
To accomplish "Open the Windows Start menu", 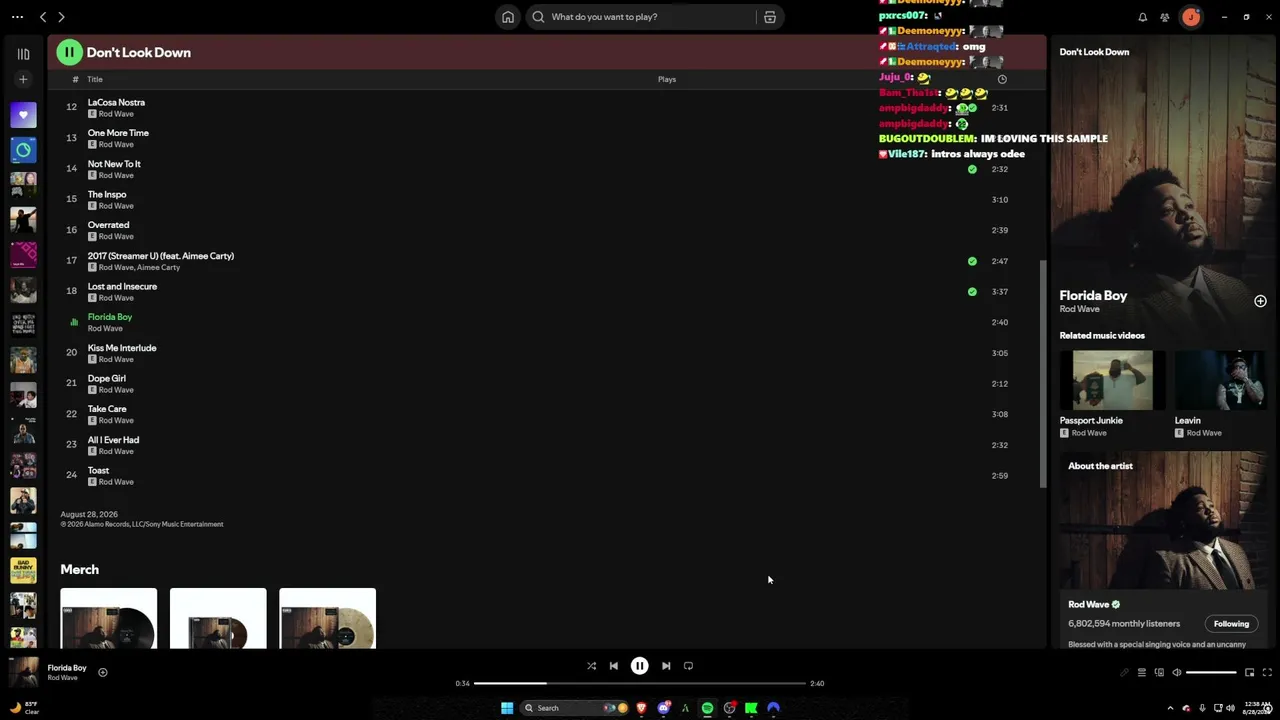I will point(507,708).
